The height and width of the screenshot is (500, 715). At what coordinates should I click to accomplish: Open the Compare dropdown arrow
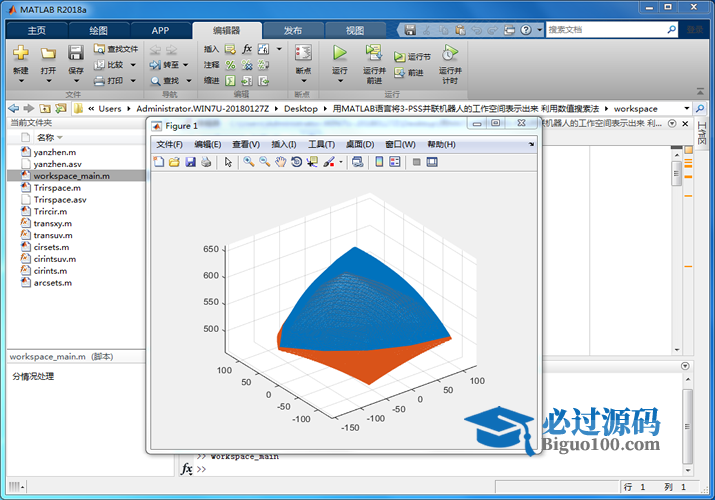[133, 65]
